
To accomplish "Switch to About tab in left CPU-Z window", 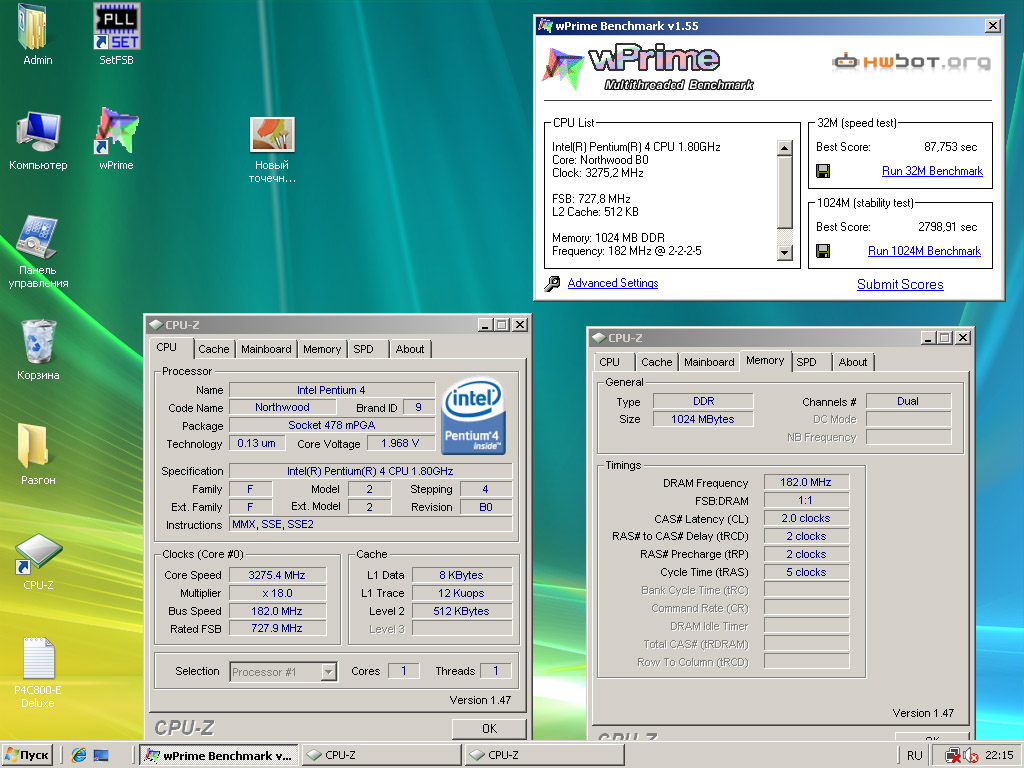I will tap(409, 349).
